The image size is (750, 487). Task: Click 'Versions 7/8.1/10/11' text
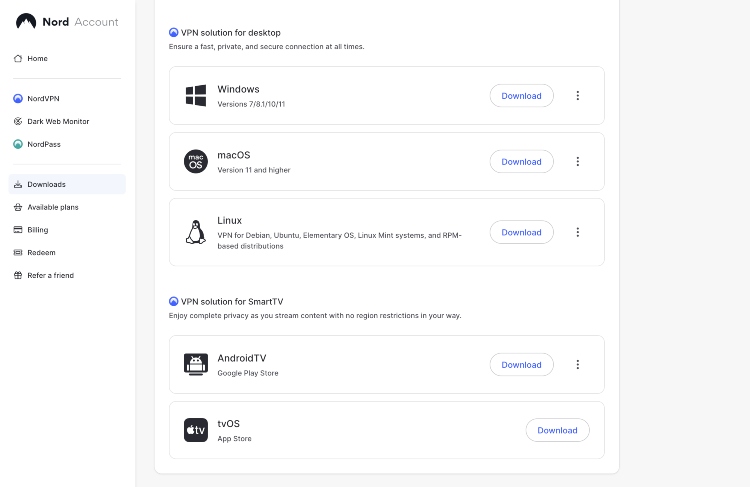[251, 104]
